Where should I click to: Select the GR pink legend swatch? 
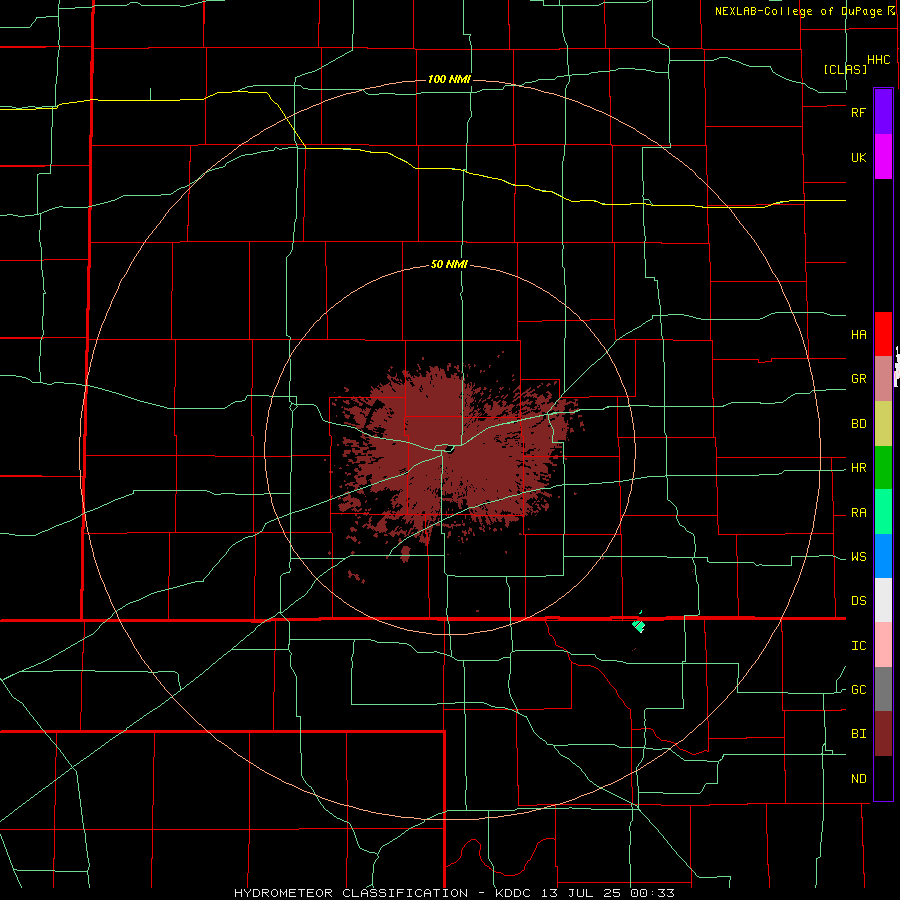(x=883, y=379)
